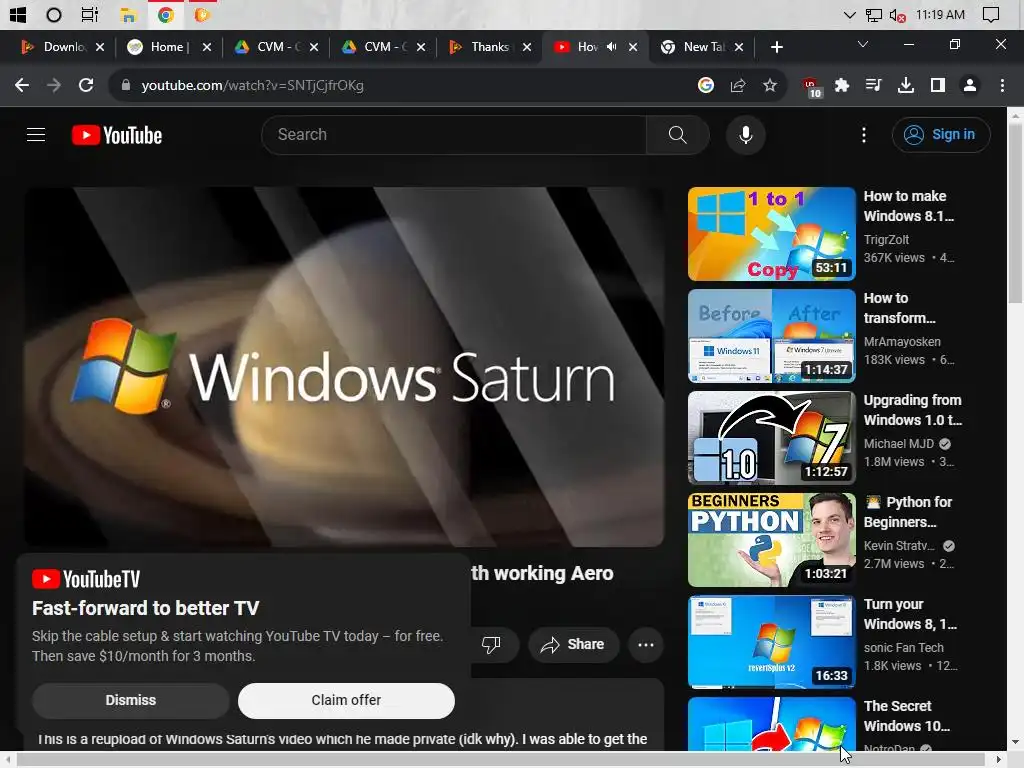Go back in browser history
This screenshot has width=1024, height=768.
point(22,85)
